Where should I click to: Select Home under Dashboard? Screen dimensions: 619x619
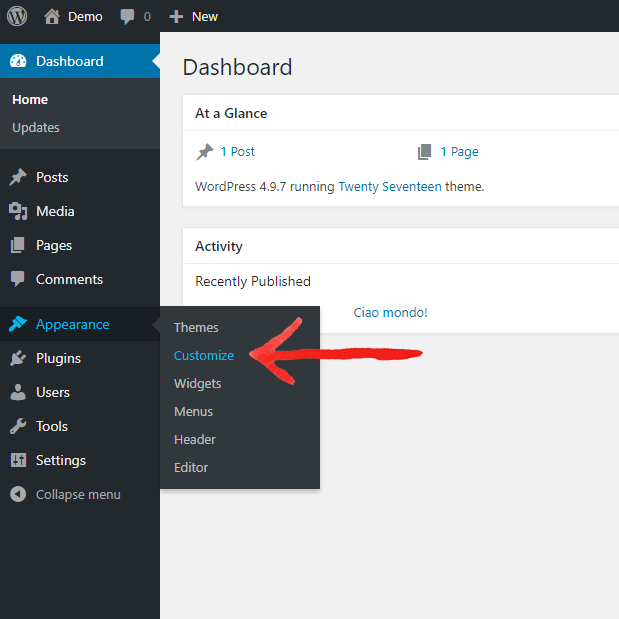[x=30, y=99]
